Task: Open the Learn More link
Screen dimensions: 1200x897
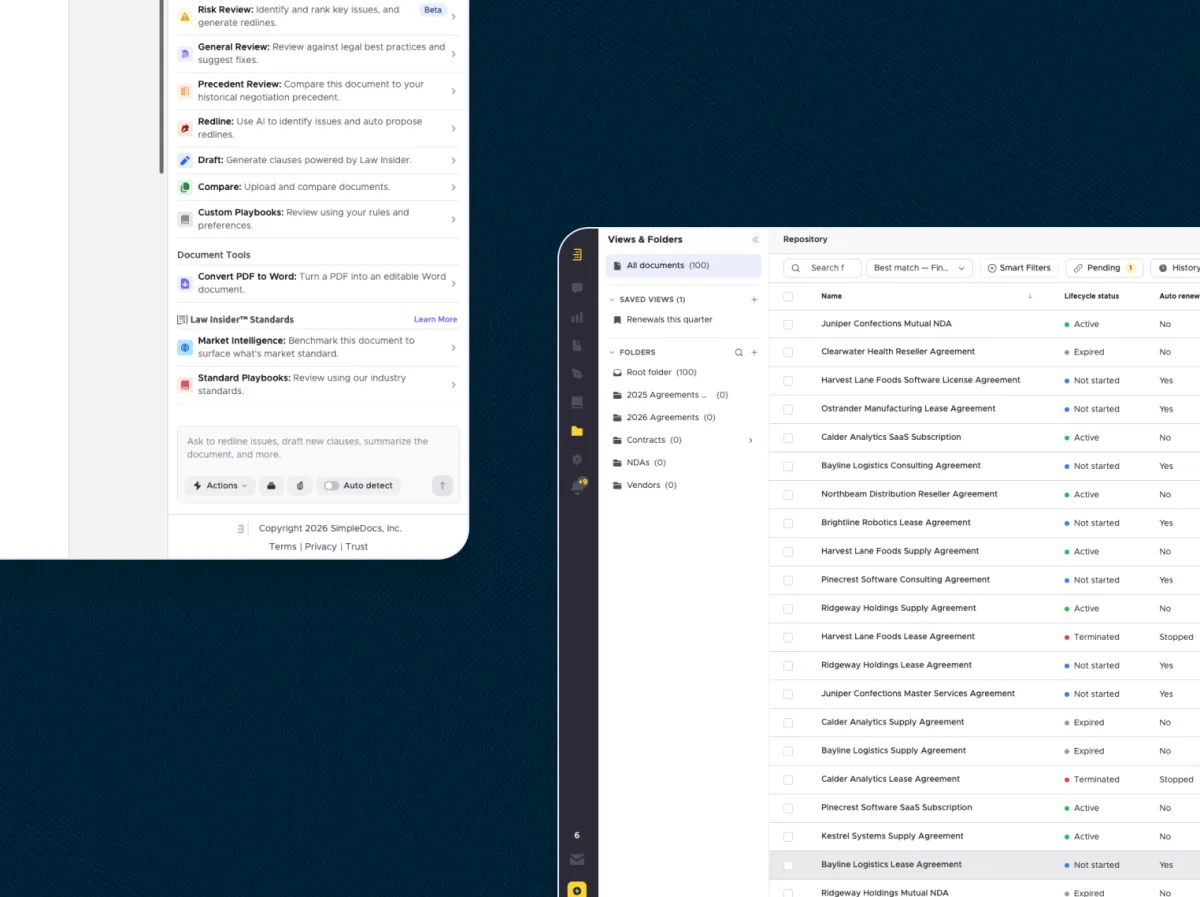Action: [436, 320]
